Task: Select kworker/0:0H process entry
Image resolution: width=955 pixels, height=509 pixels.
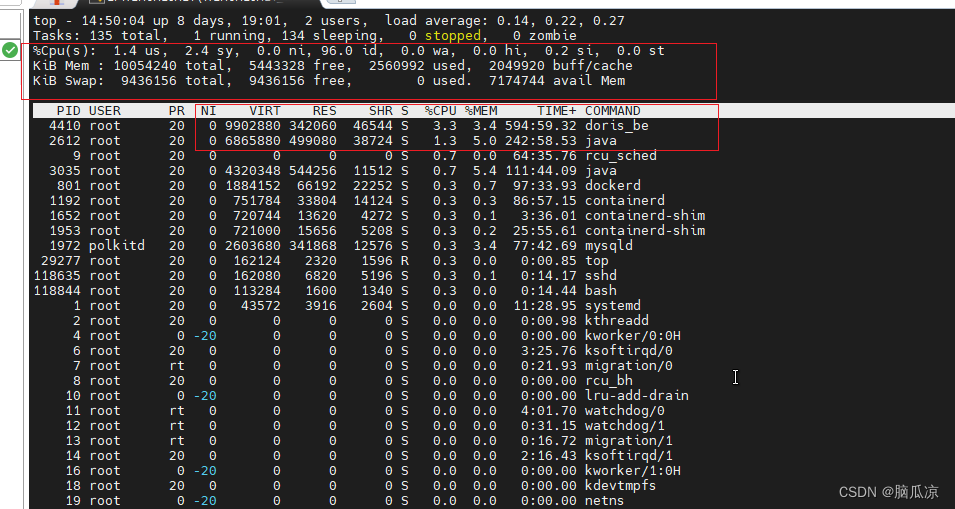Action: click(x=633, y=335)
